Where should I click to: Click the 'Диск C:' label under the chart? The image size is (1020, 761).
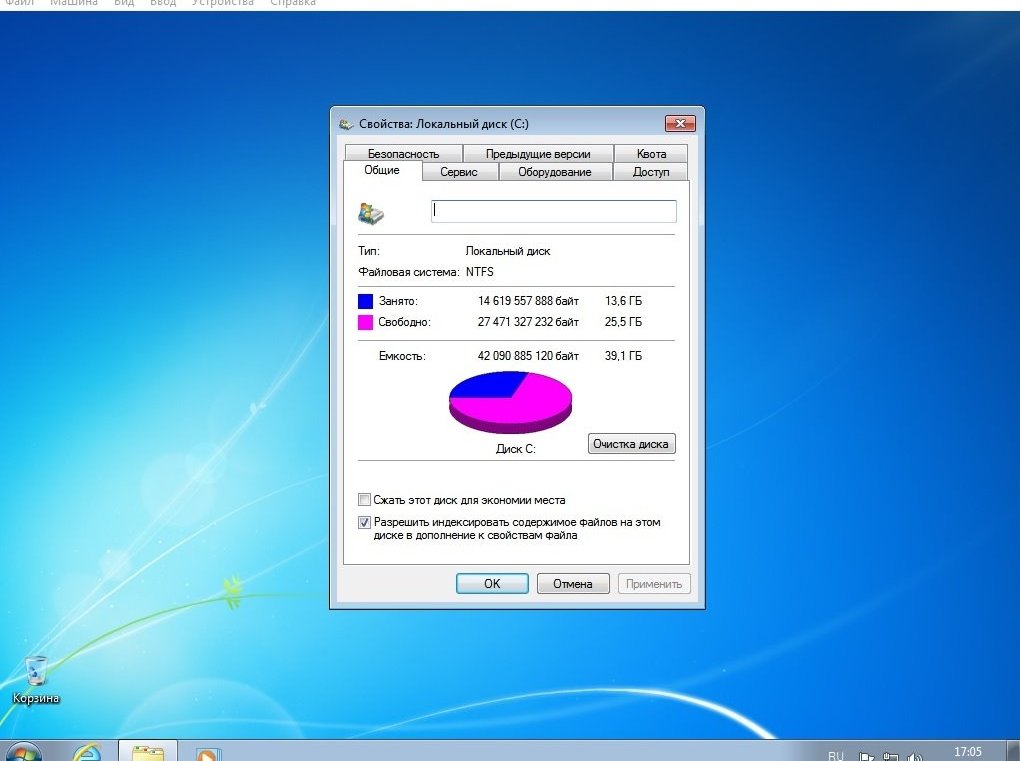coord(516,449)
